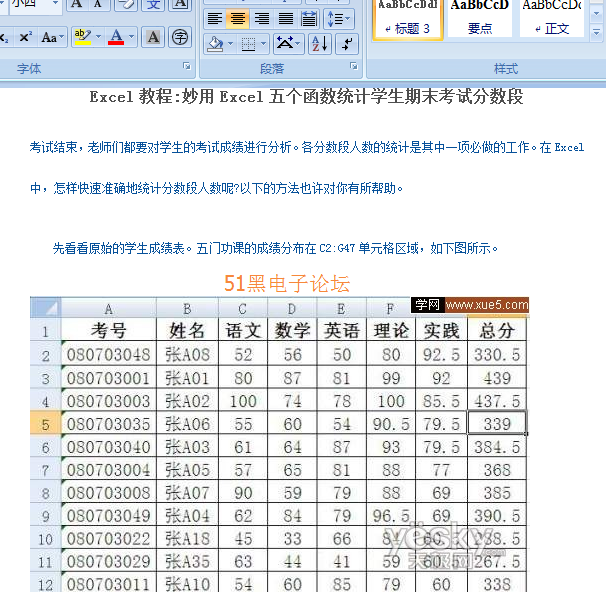
Task: Toggle show paragraph marks
Action: (347, 44)
